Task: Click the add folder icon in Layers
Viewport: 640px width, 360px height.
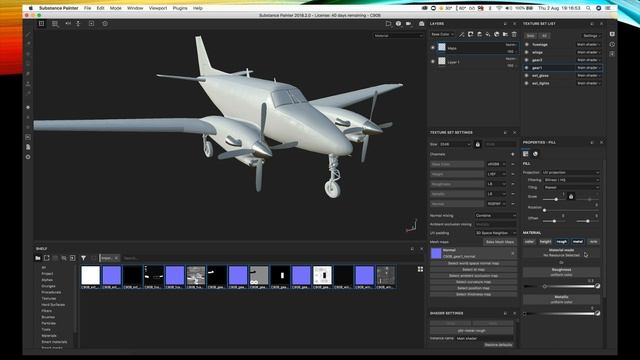Action: [505, 35]
